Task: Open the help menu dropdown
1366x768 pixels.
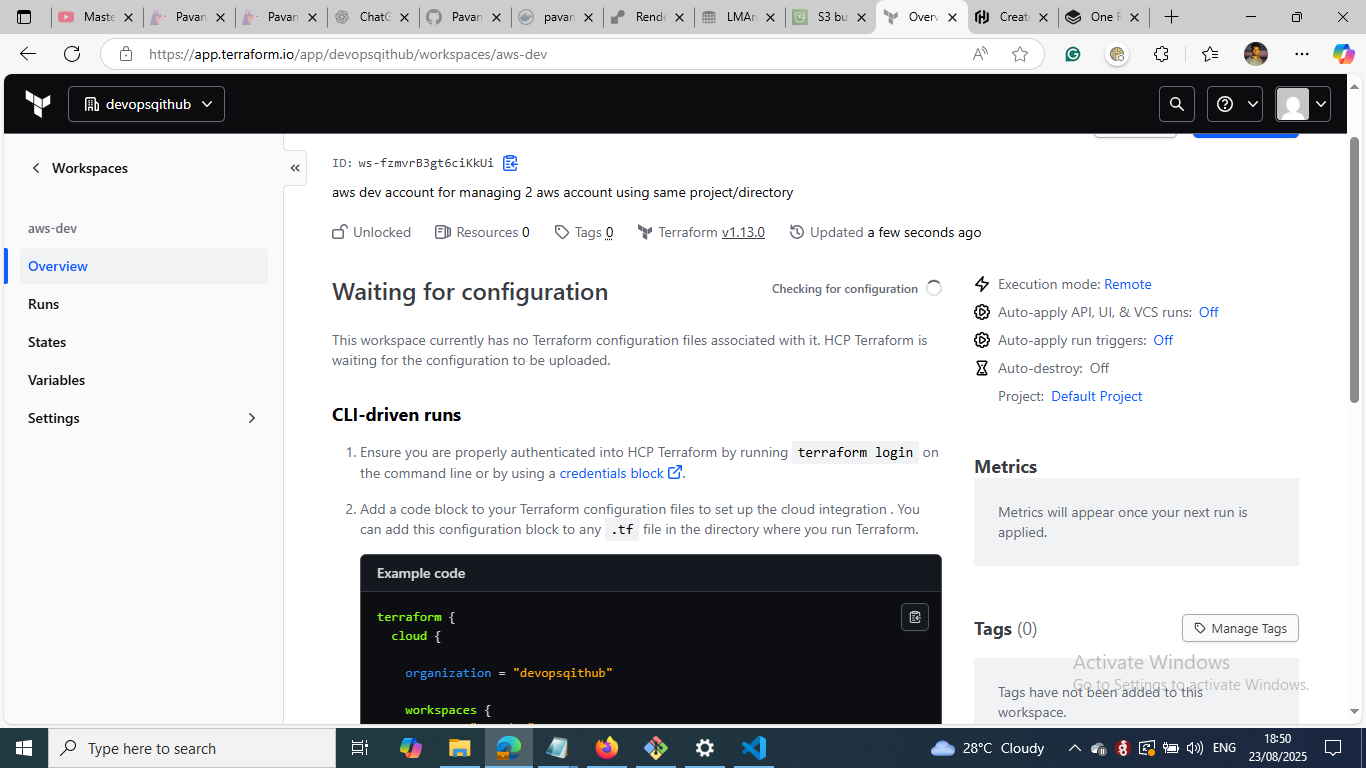Action: [1235, 104]
